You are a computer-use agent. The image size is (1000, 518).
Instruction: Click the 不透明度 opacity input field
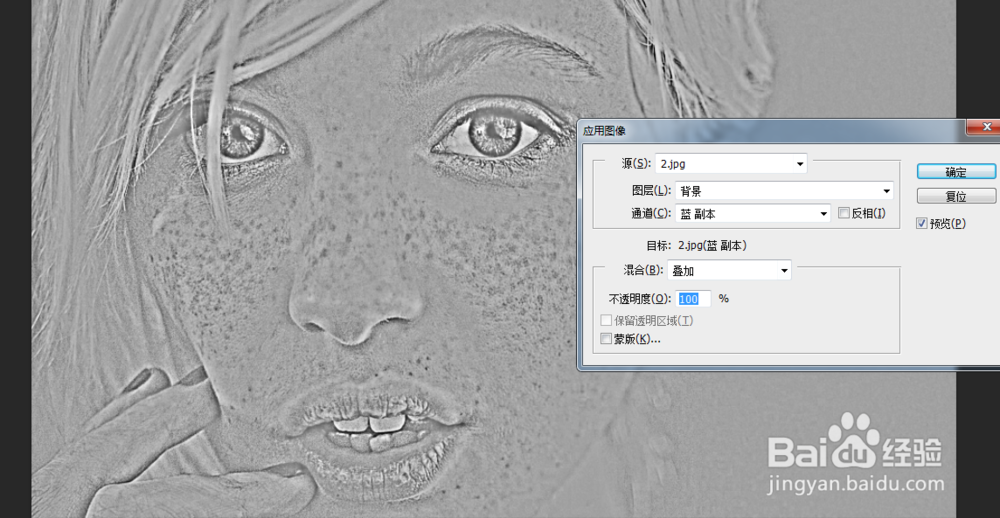tap(694, 299)
